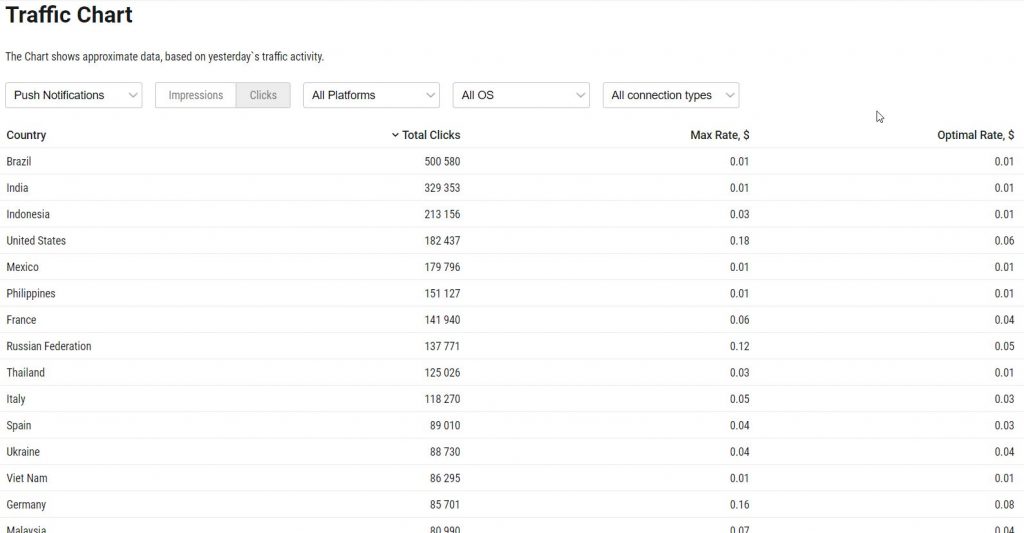Select the Brazil row
The image size is (1024, 533).
[x=20, y=161]
